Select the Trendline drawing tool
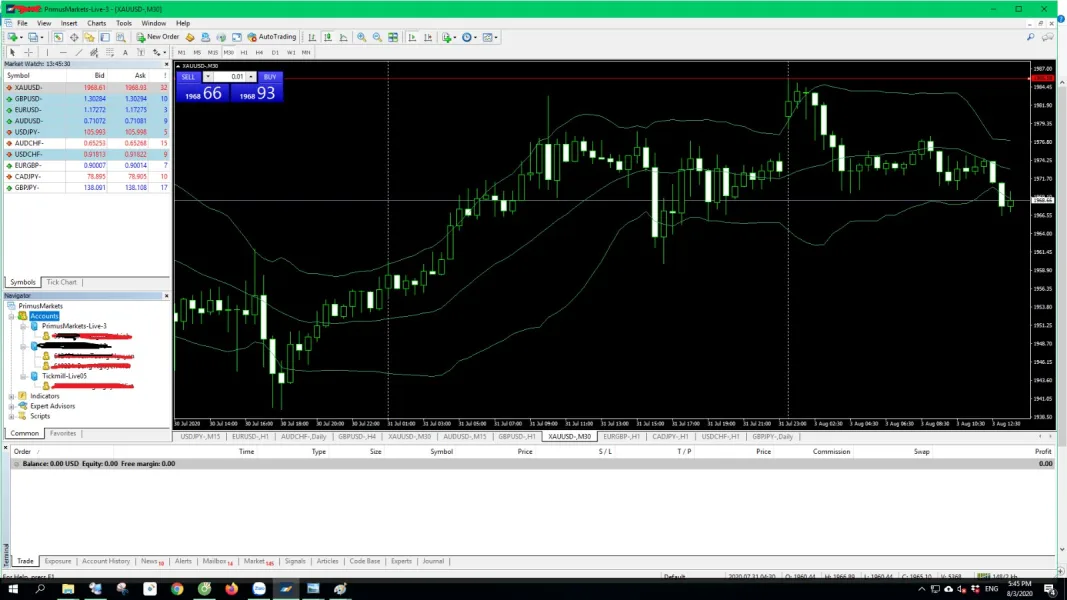This screenshot has height=600, width=1067. tap(79, 52)
